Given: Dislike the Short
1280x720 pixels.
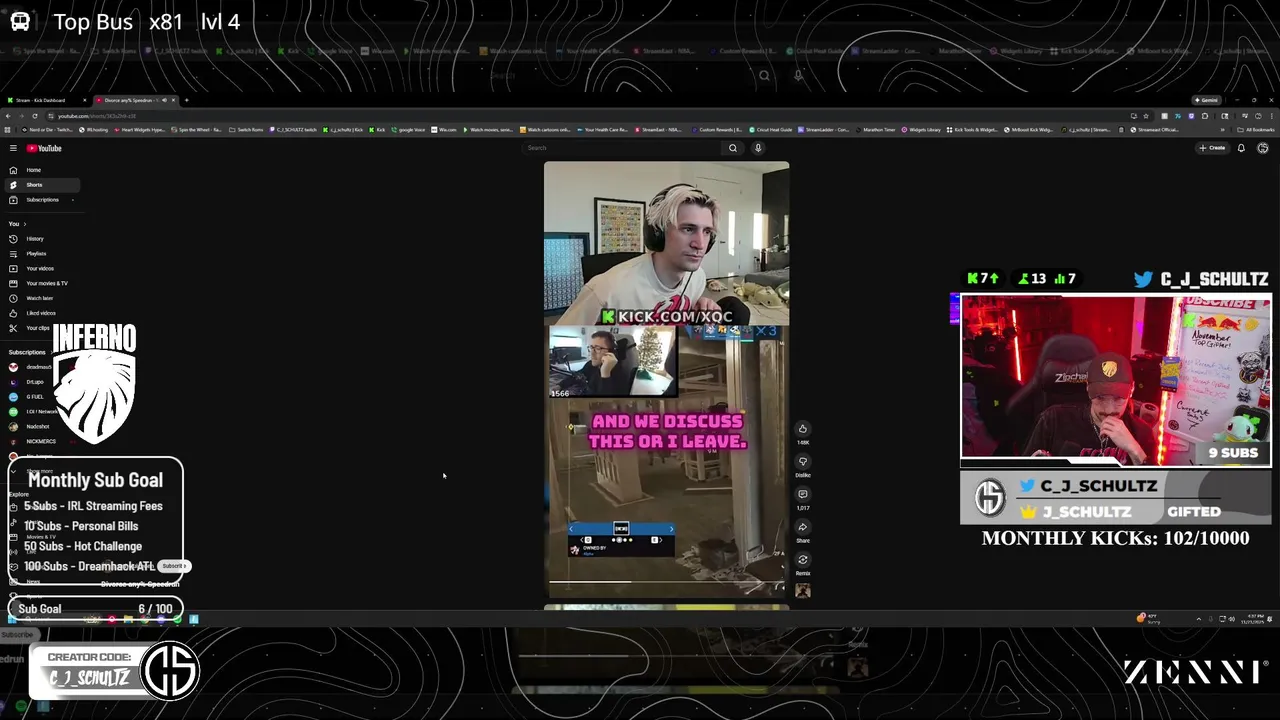Looking at the screenshot, I should (802, 462).
